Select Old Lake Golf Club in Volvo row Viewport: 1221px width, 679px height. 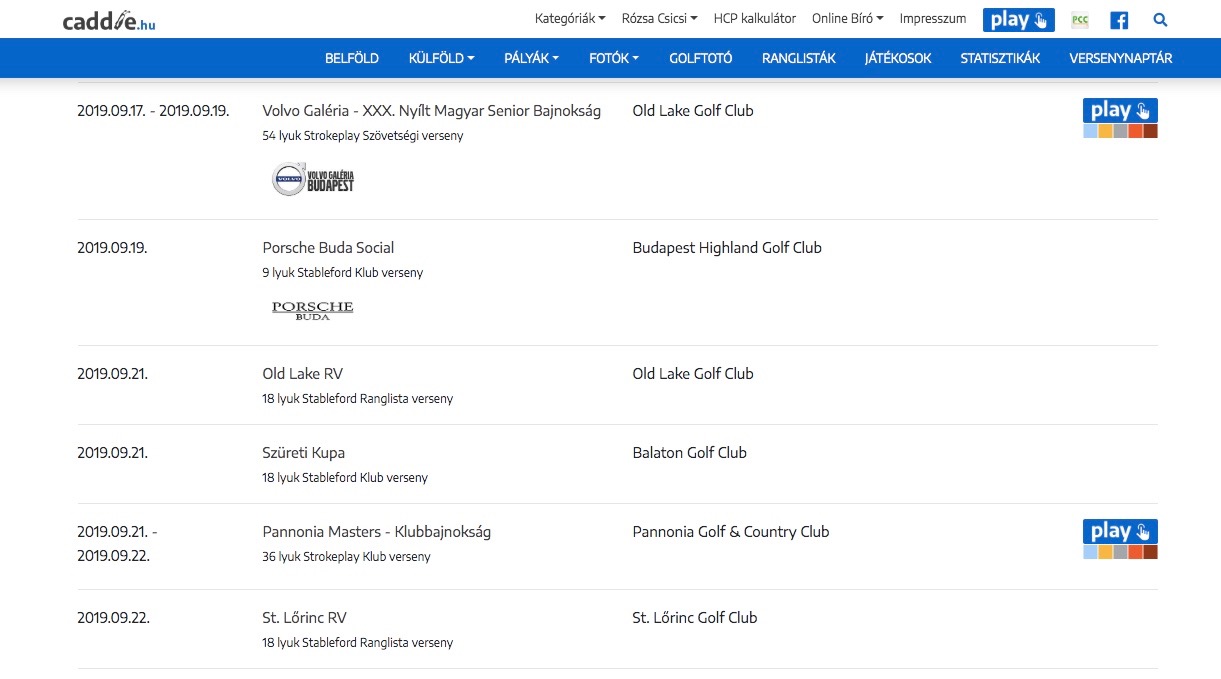pyautogui.click(x=693, y=111)
